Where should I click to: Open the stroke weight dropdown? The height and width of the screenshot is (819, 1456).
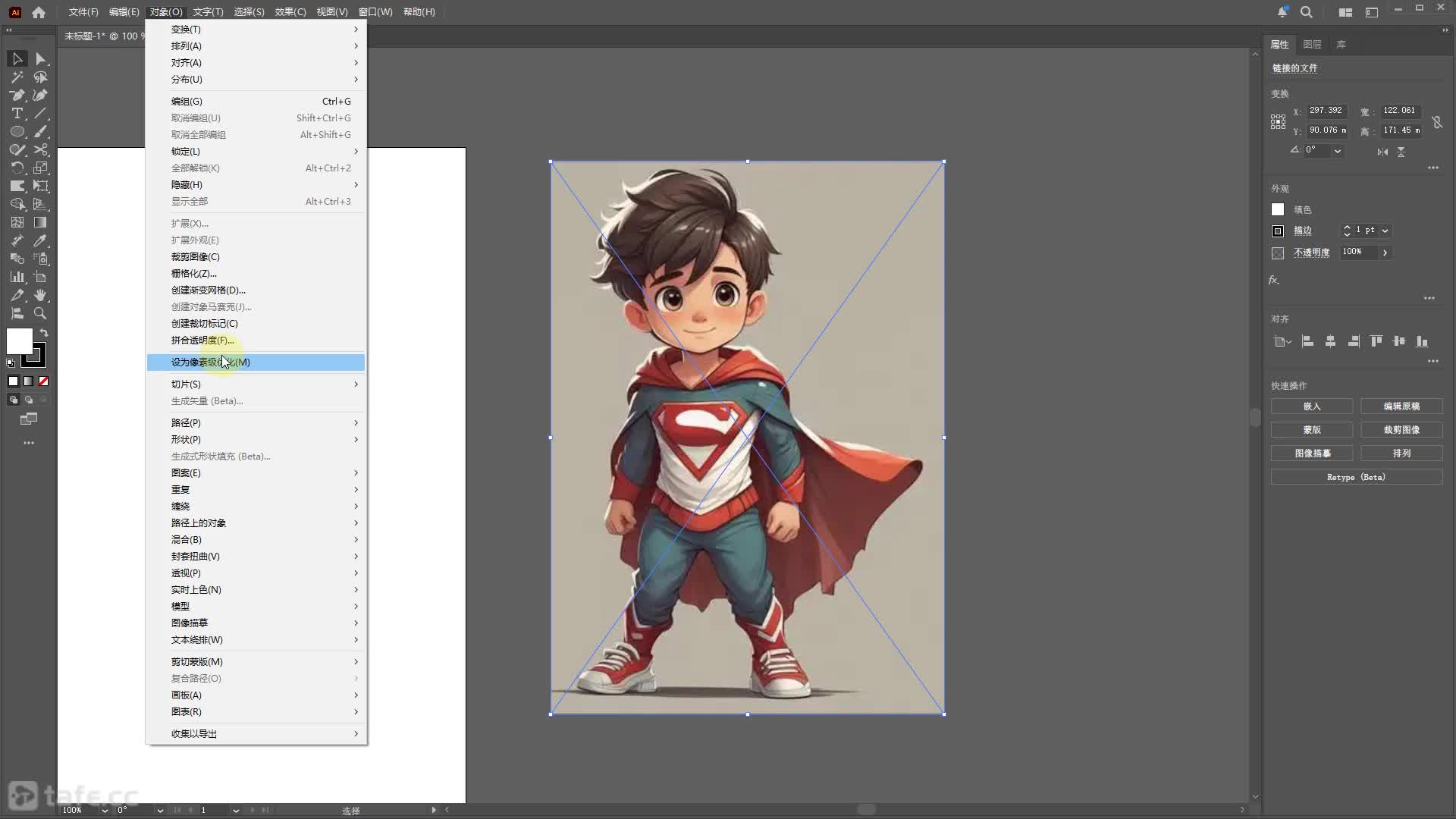[1385, 231]
